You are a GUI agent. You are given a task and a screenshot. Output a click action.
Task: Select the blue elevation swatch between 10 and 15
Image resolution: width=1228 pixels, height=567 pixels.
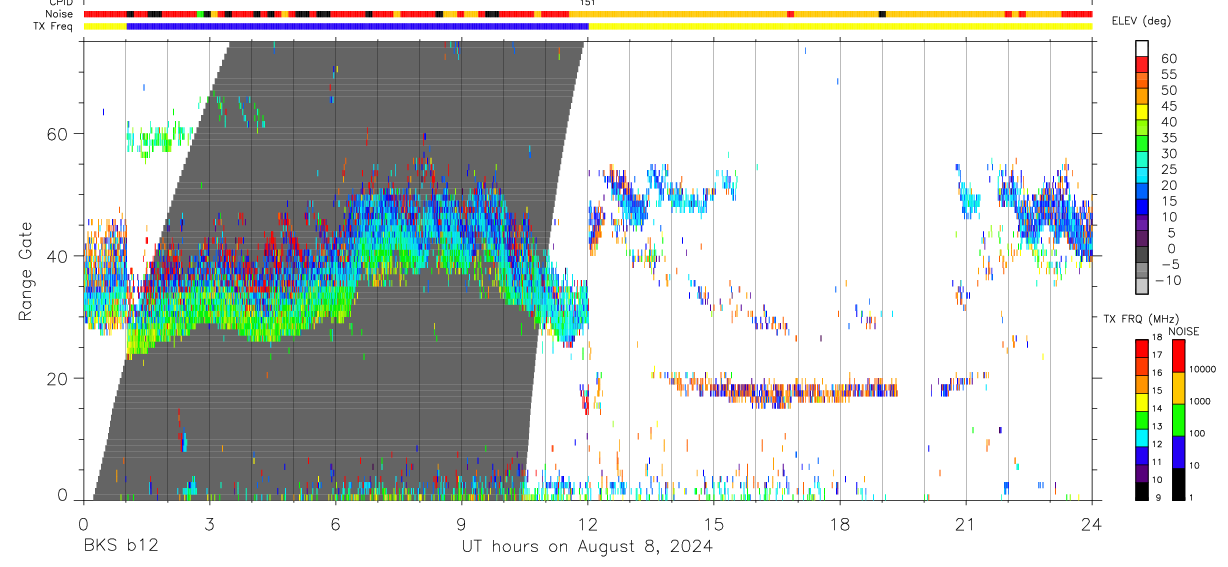[x=1142, y=206]
